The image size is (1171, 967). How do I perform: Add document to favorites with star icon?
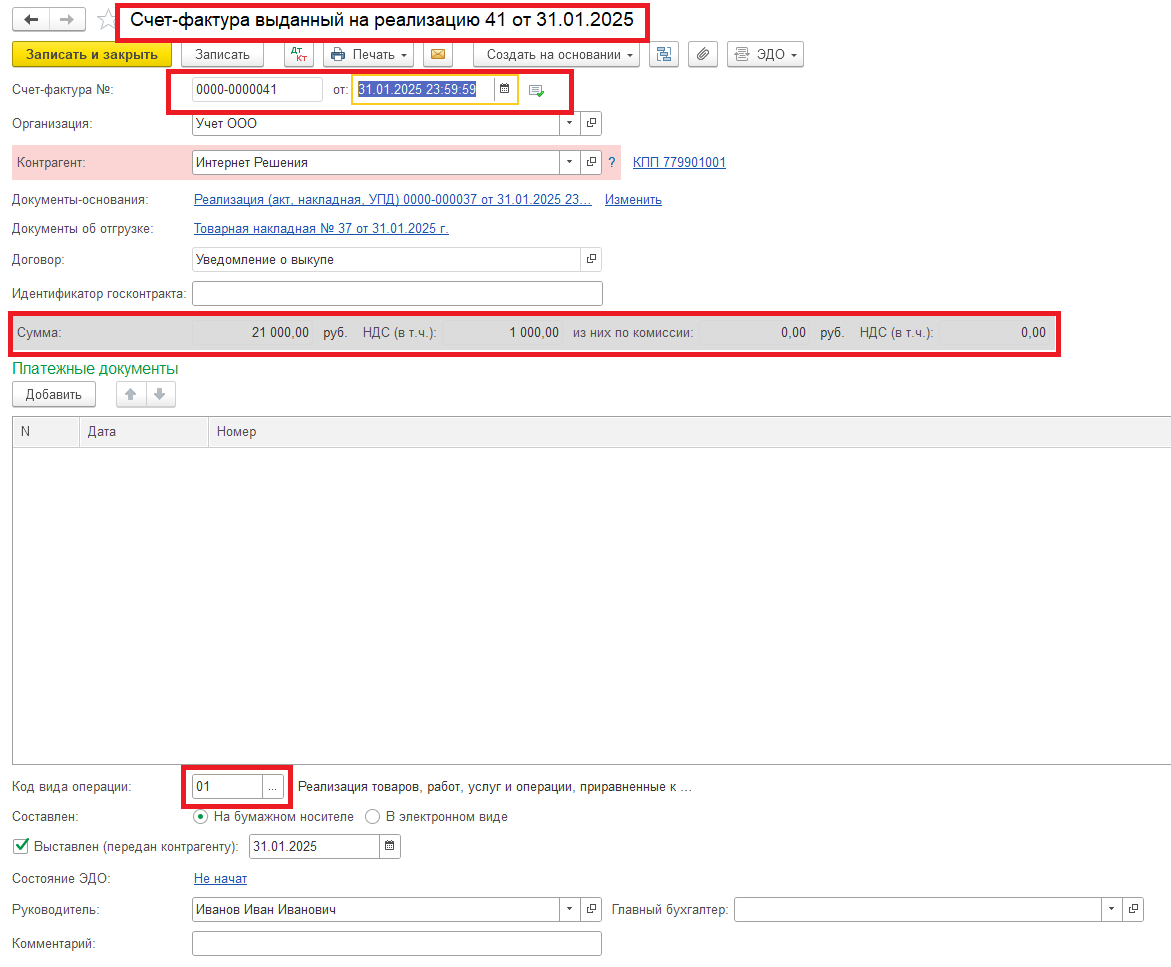(x=106, y=20)
